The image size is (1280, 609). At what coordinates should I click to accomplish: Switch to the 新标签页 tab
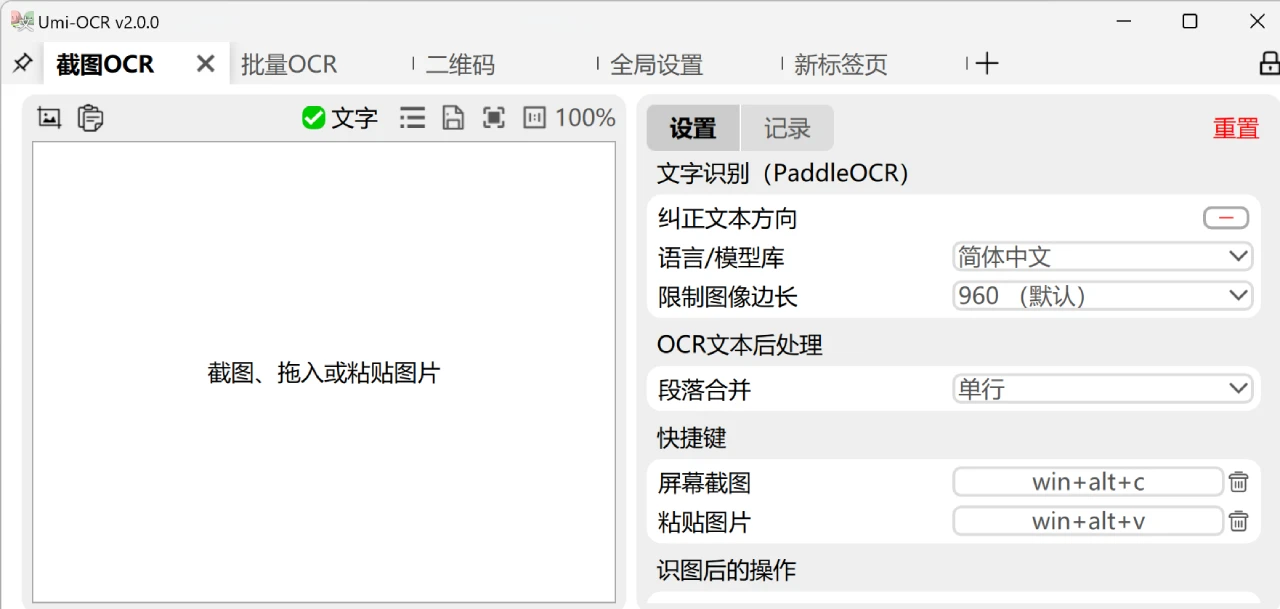(840, 65)
